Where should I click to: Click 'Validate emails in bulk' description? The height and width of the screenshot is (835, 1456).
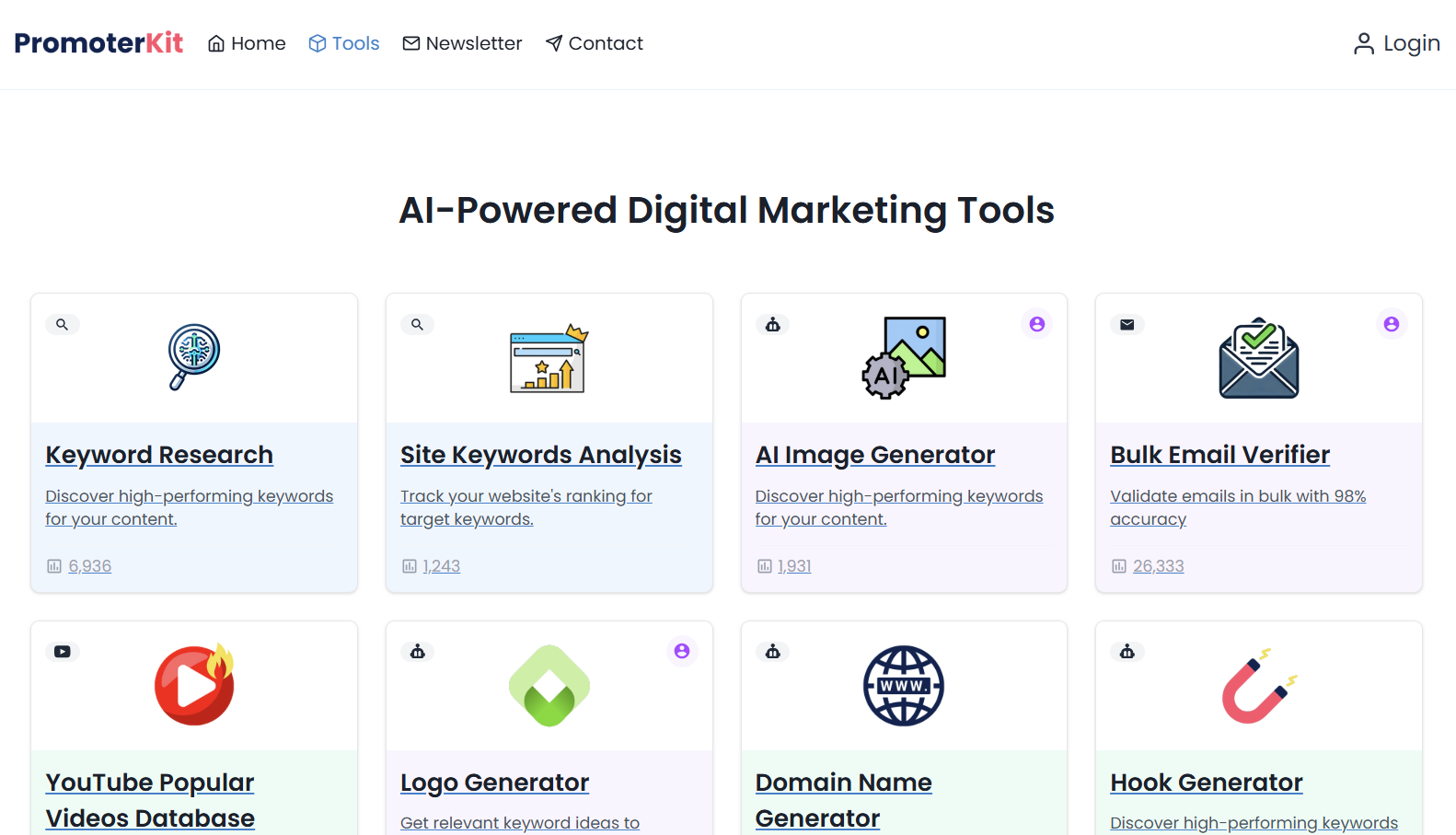pos(1238,507)
